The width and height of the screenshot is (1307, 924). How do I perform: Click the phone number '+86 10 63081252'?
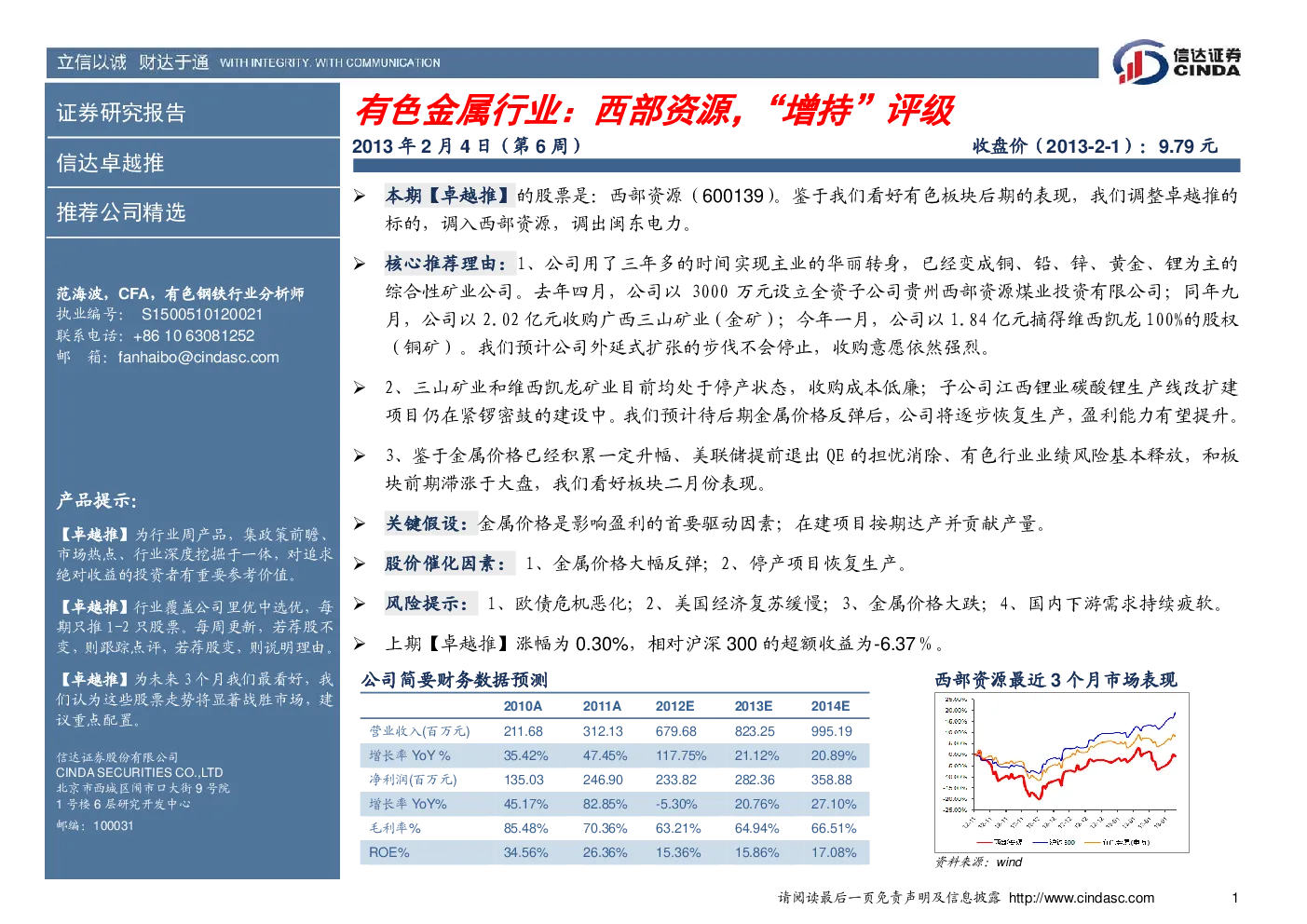[194, 336]
